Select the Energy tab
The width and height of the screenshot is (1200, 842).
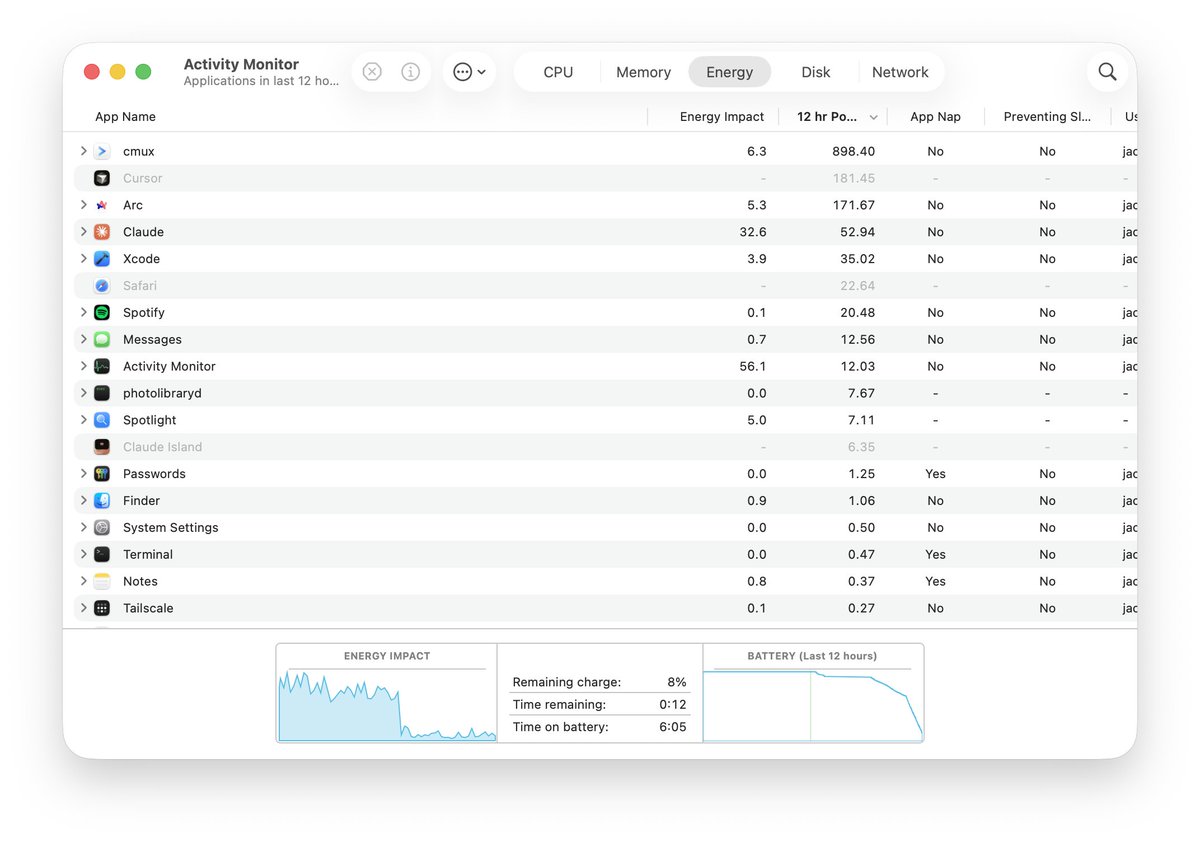tap(729, 72)
